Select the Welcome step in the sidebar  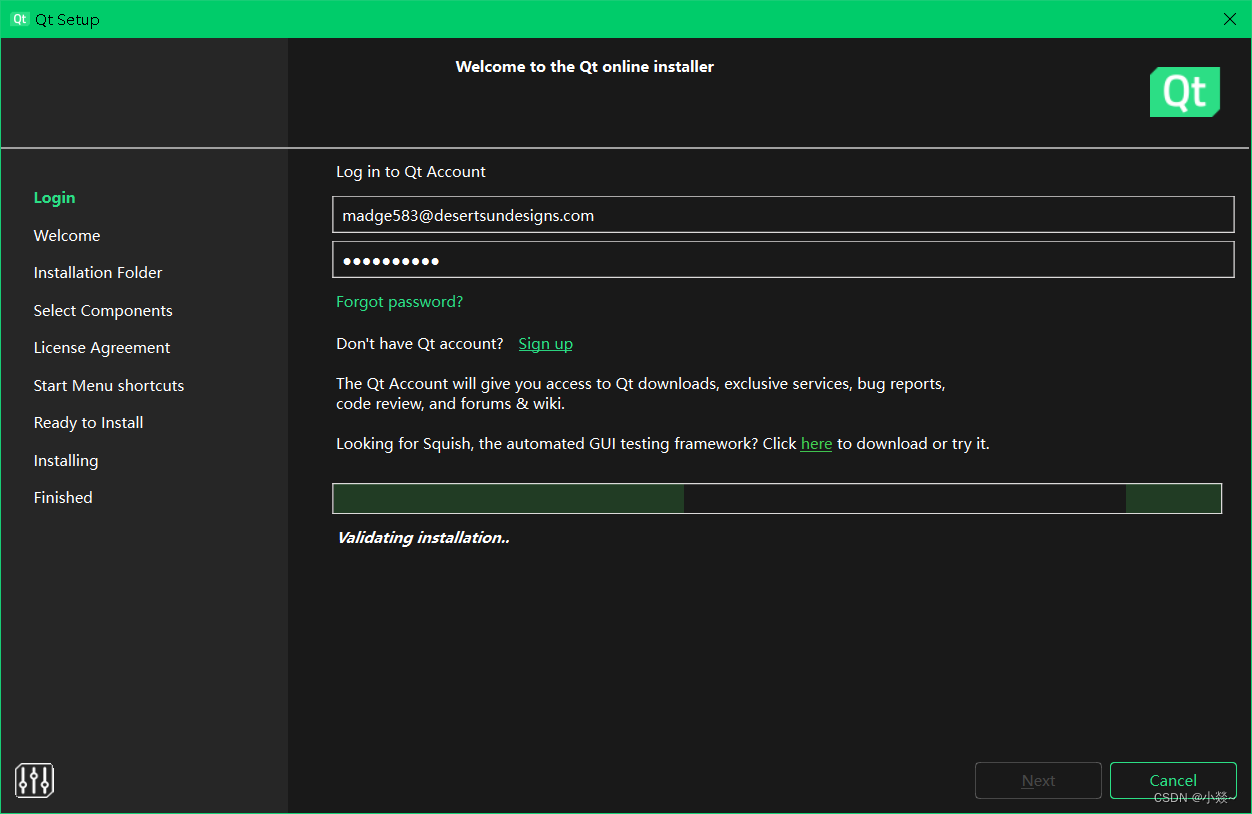tap(67, 235)
